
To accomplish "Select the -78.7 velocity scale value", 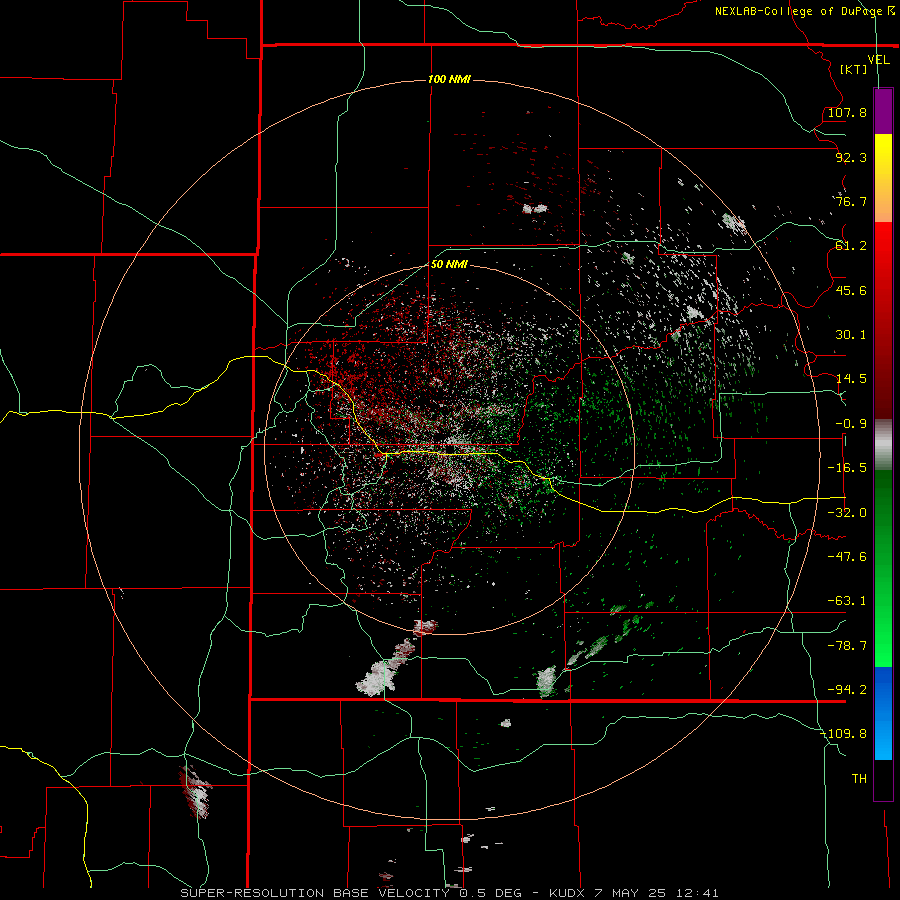I will tap(847, 646).
